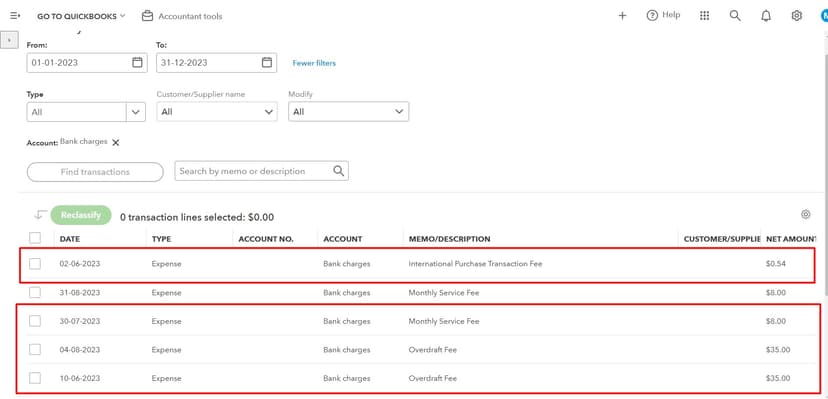828x399 pixels.
Task: Sort by the NET AMOUNT column header
Action: click(x=791, y=239)
